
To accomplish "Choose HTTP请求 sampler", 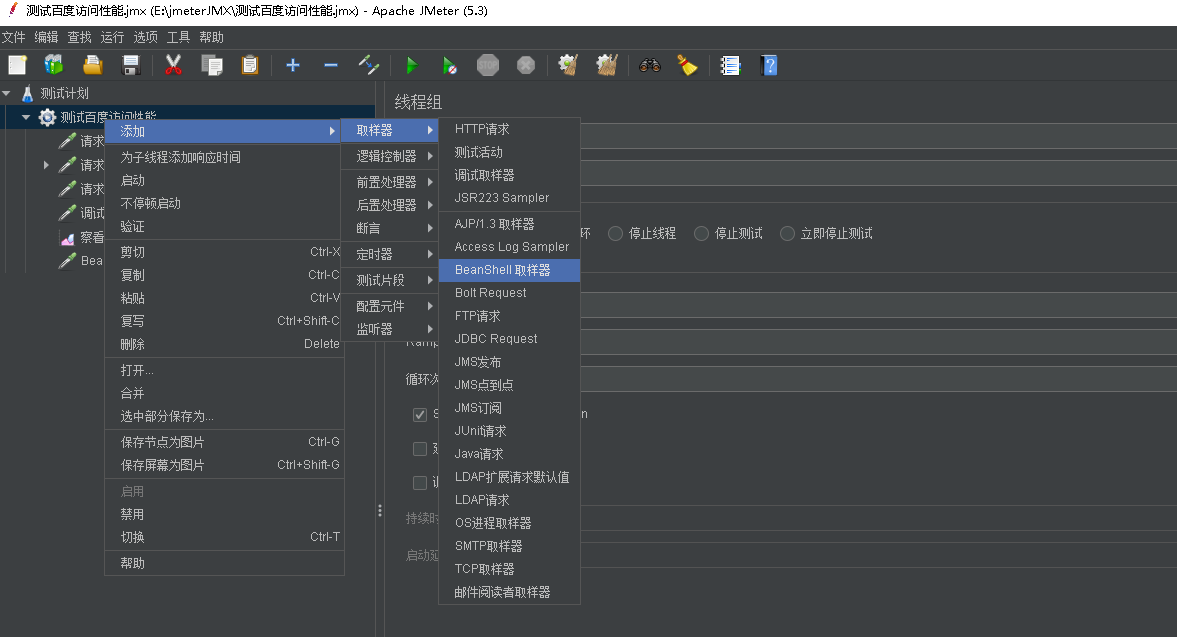I will pyautogui.click(x=510, y=129).
